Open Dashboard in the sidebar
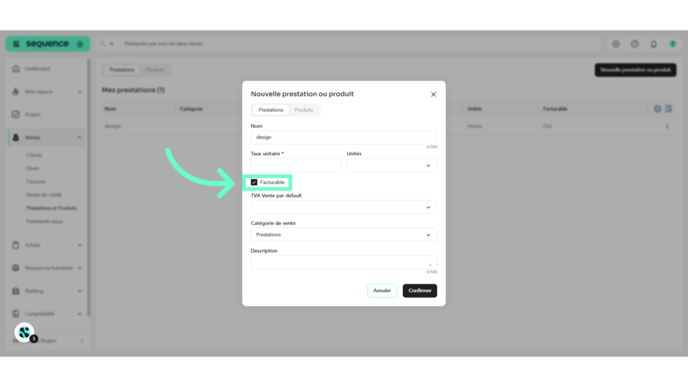 (x=37, y=69)
